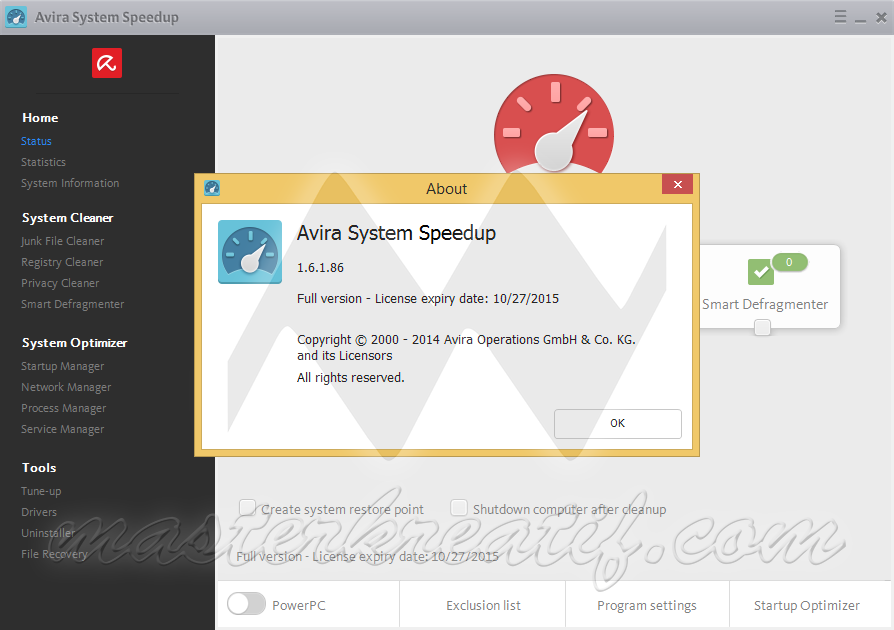This screenshot has width=894, height=630.
Task: Click the System Cleaner heading
Action: (x=67, y=218)
